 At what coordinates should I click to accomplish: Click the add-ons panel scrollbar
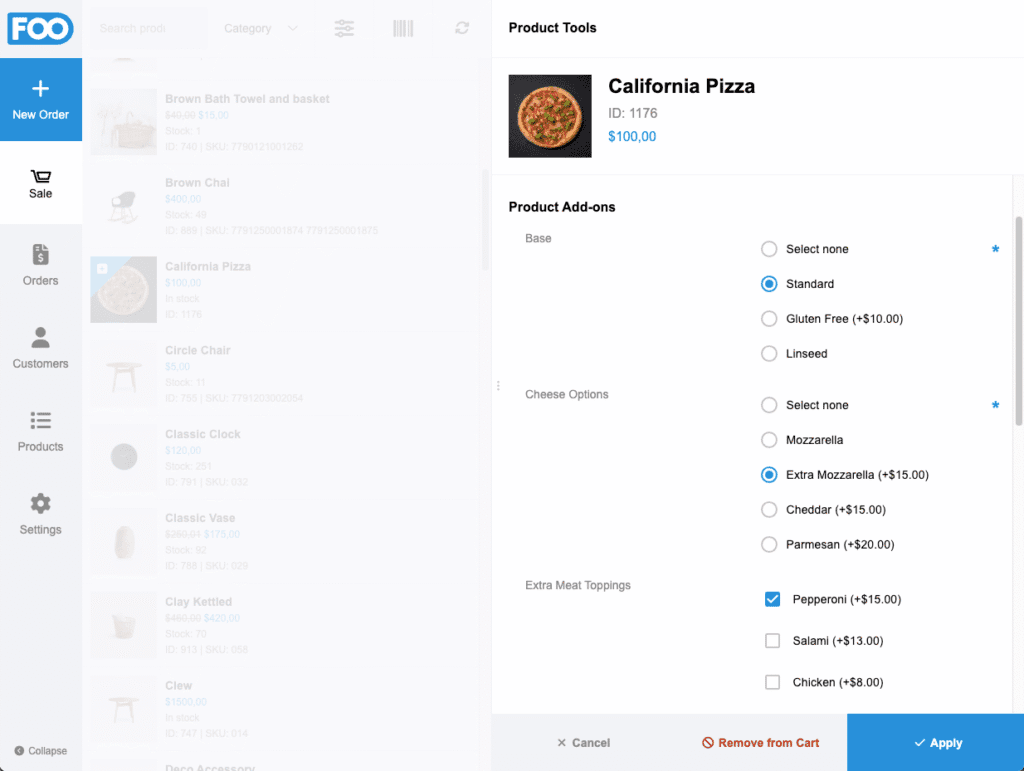click(x=1019, y=320)
